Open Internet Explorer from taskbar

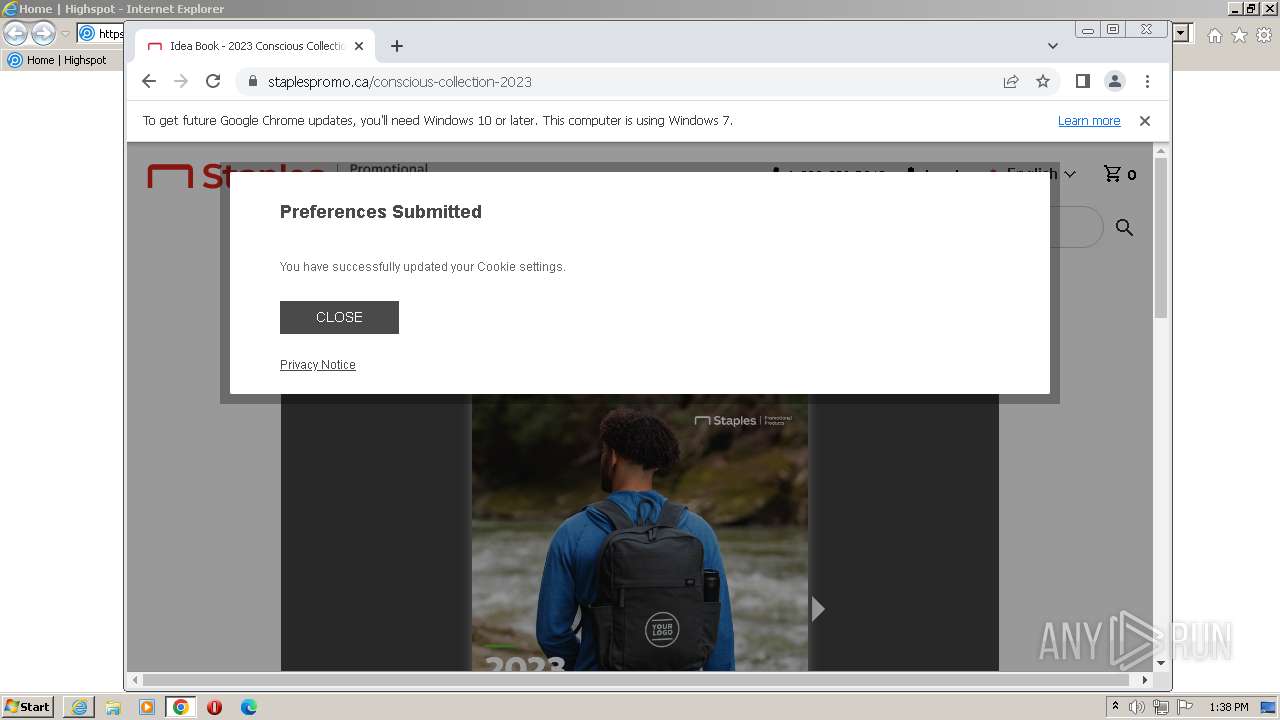pyautogui.click(x=79, y=707)
